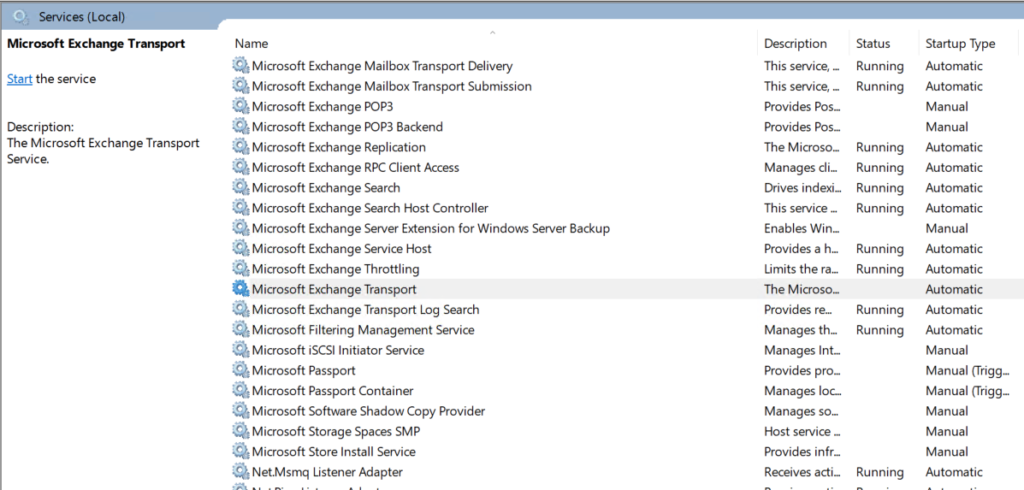Click gear icon of Microsoft Exchange Search
1024x490 pixels.
click(240, 187)
